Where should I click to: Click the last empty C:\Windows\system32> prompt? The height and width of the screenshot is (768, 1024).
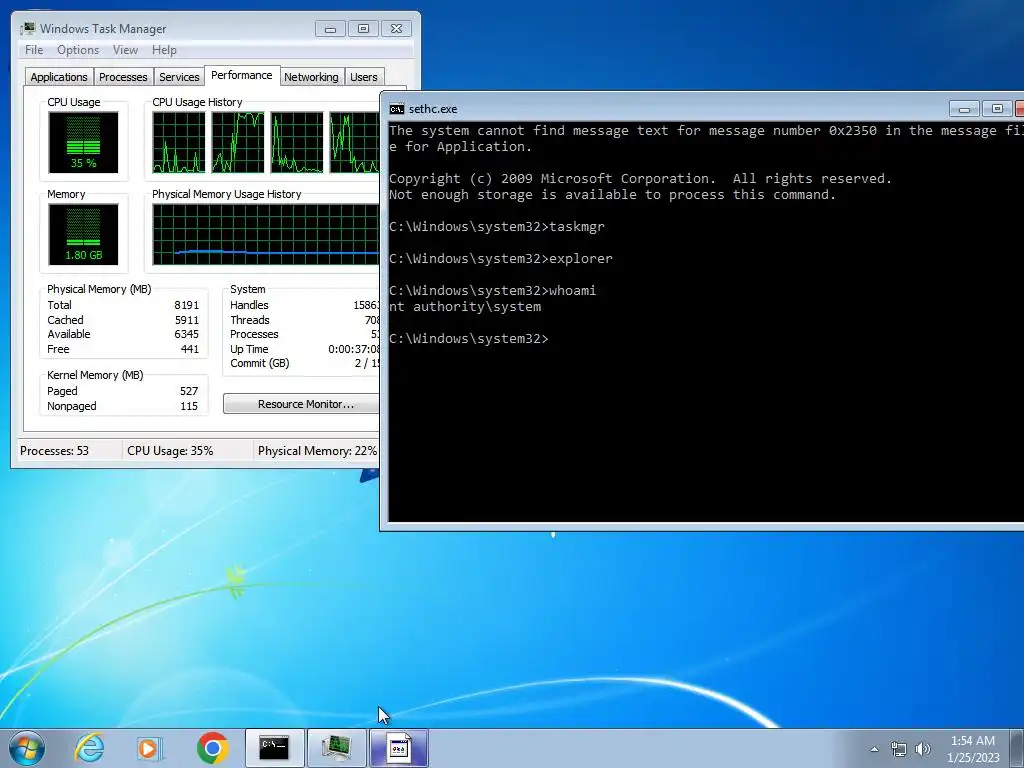click(469, 338)
